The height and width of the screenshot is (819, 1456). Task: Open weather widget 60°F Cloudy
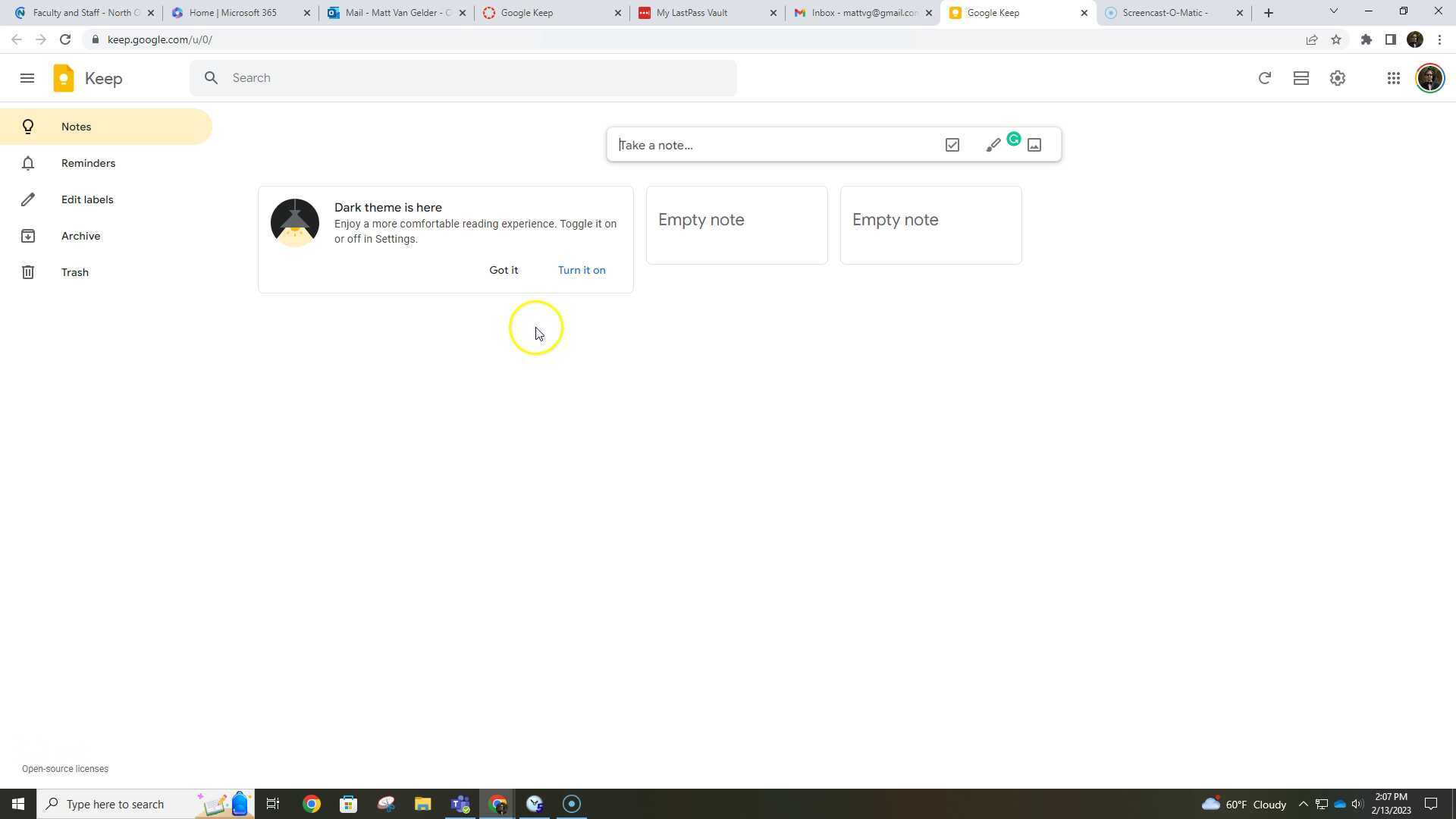click(1244, 804)
